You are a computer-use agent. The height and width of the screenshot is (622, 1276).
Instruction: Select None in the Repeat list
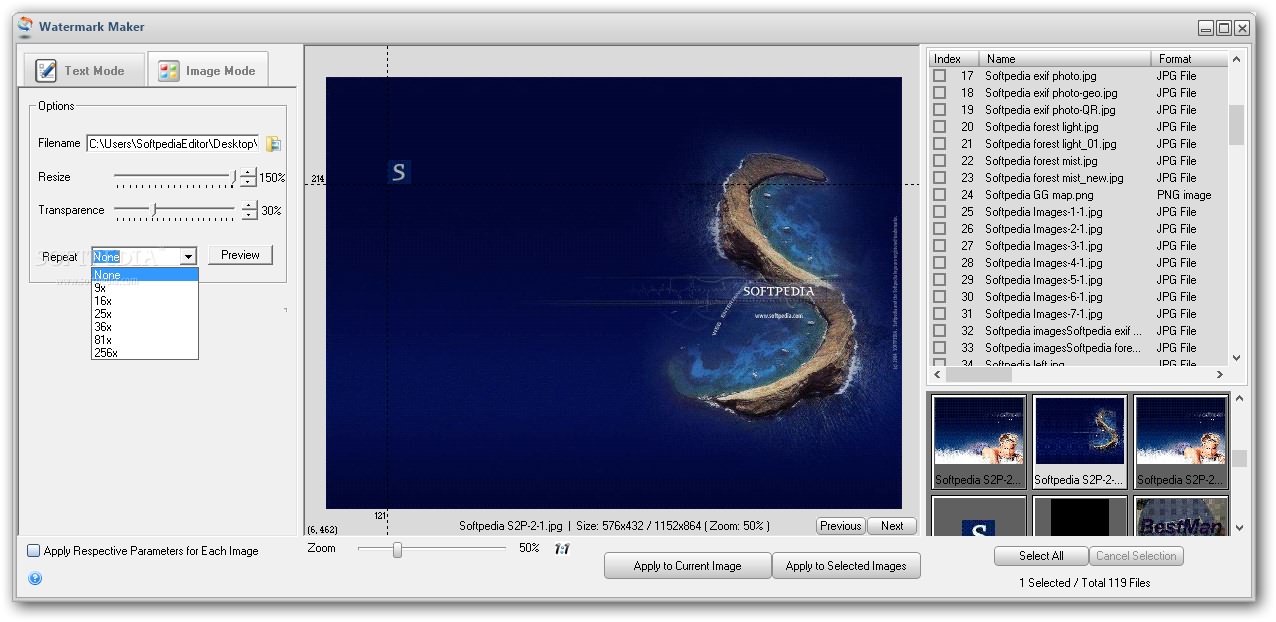[x=145, y=275]
